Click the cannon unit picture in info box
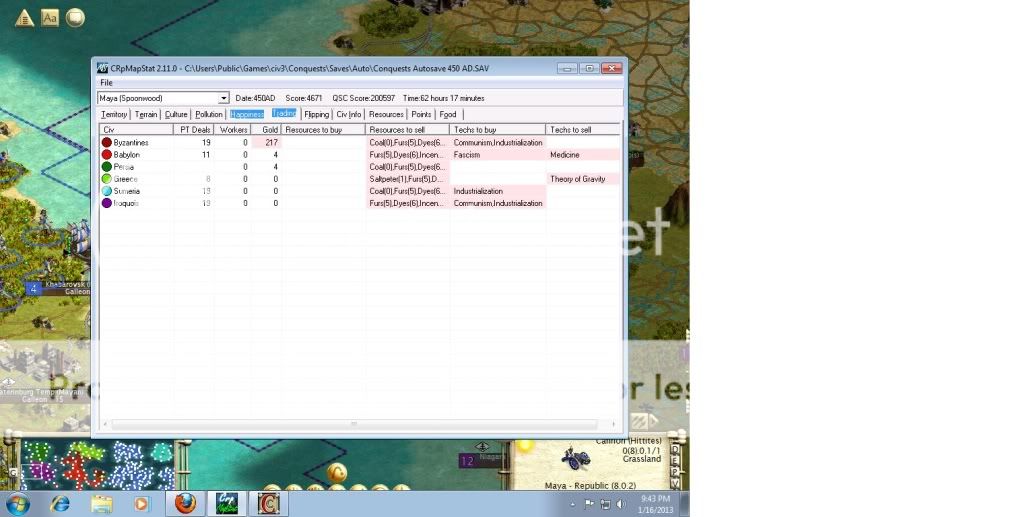 point(575,459)
